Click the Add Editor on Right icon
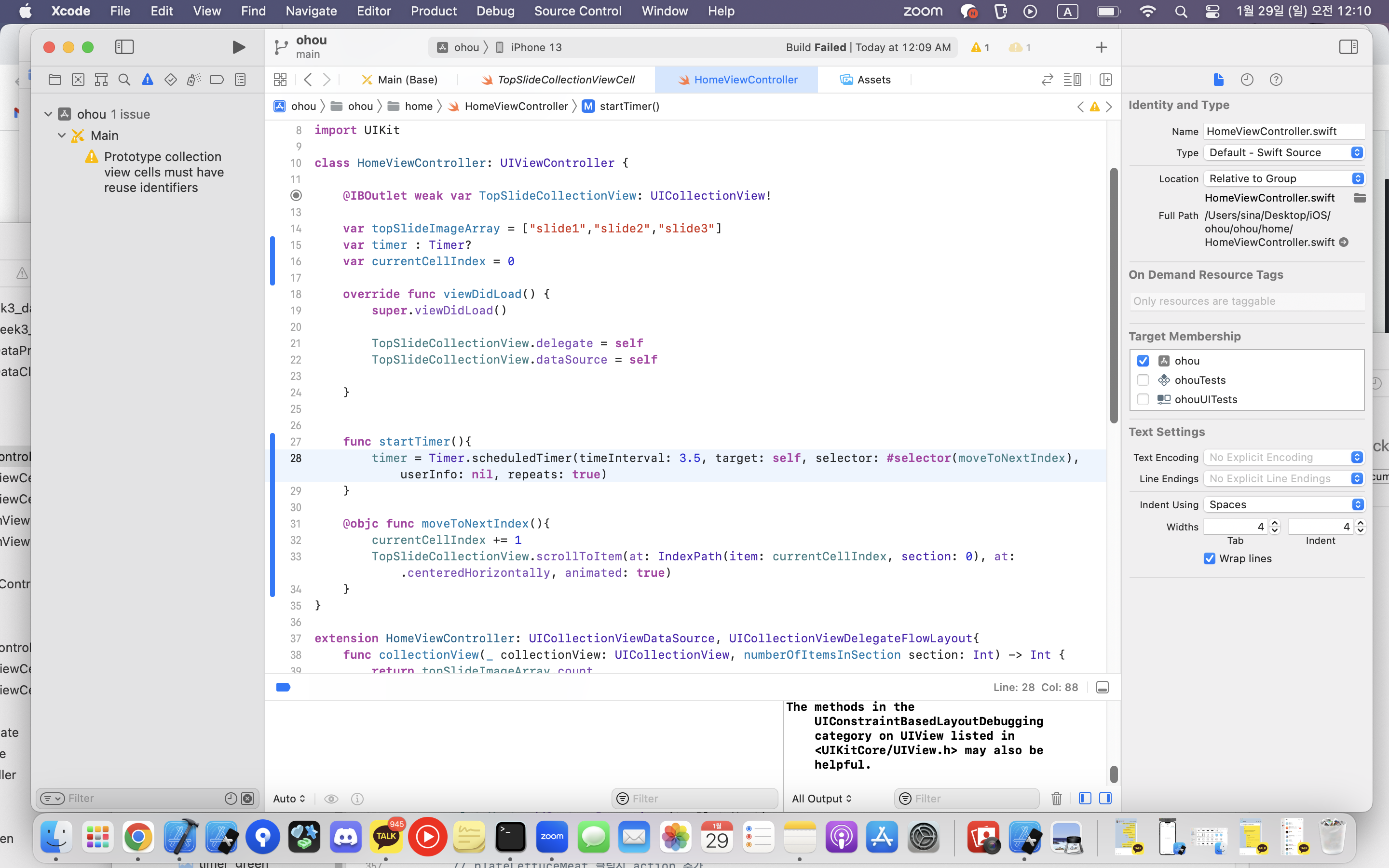Viewport: 1389px width, 868px height. coord(1105,80)
